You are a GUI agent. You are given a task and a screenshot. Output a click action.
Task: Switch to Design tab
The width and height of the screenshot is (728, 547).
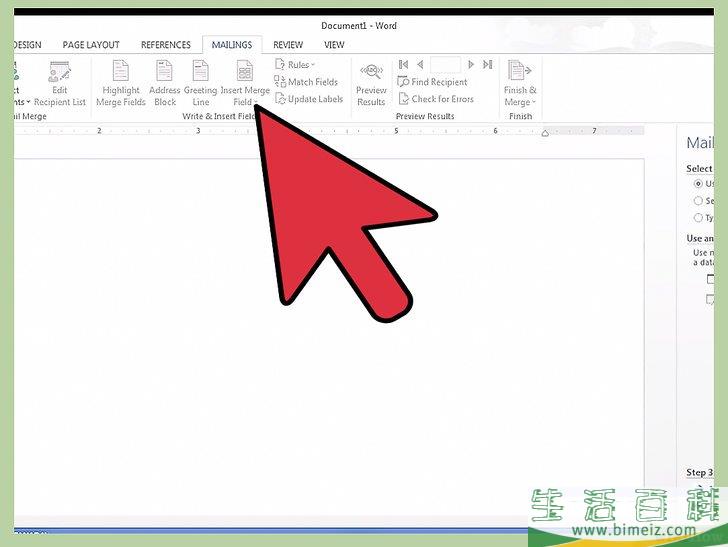[28, 45]
